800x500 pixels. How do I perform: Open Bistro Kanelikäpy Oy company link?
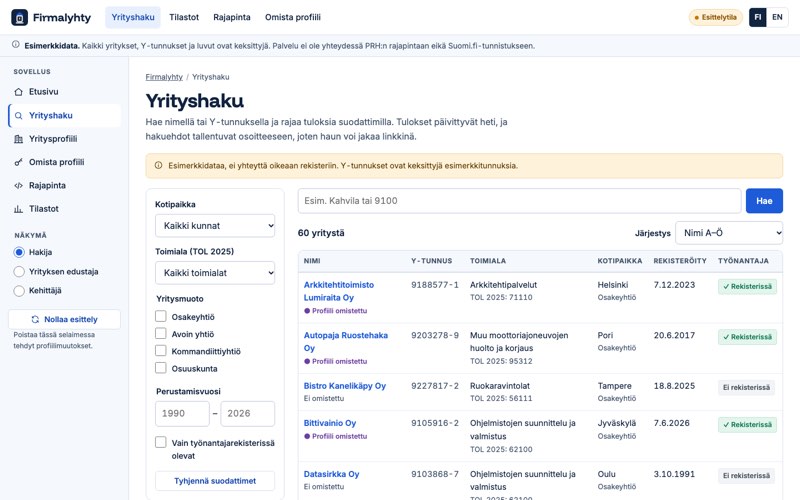pos(344,386)
